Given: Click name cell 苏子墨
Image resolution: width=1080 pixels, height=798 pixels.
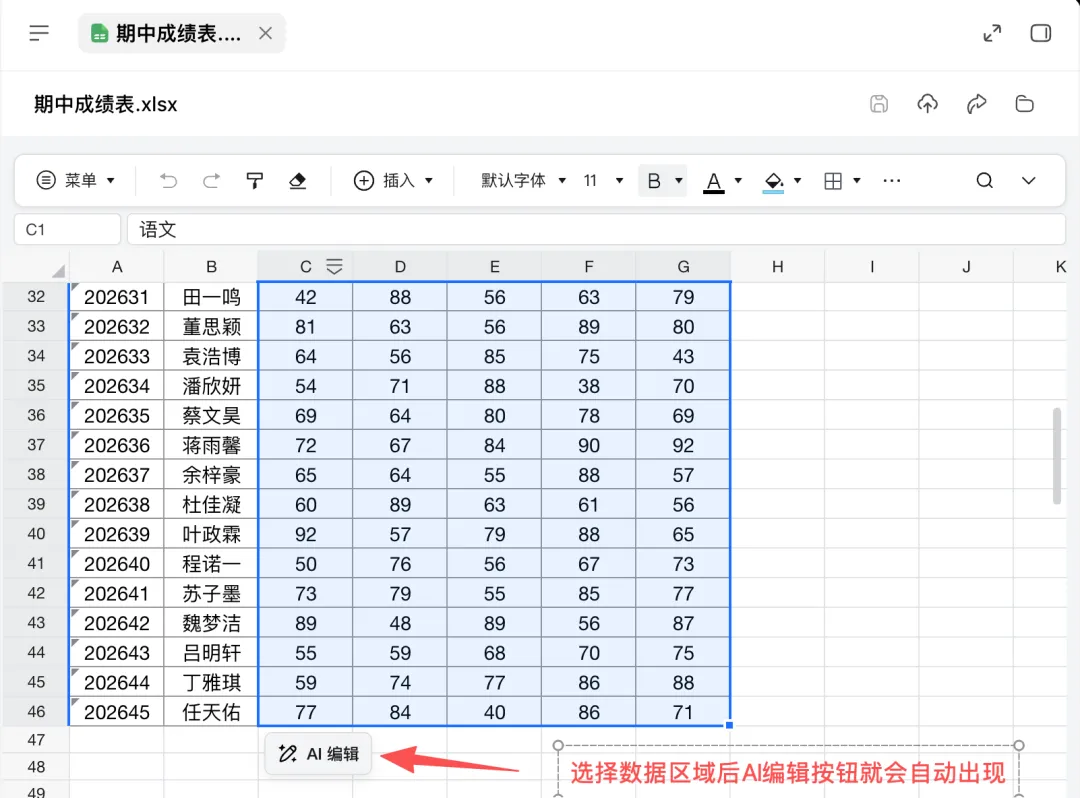Looking at the screenshot, I should pos(211,593).
